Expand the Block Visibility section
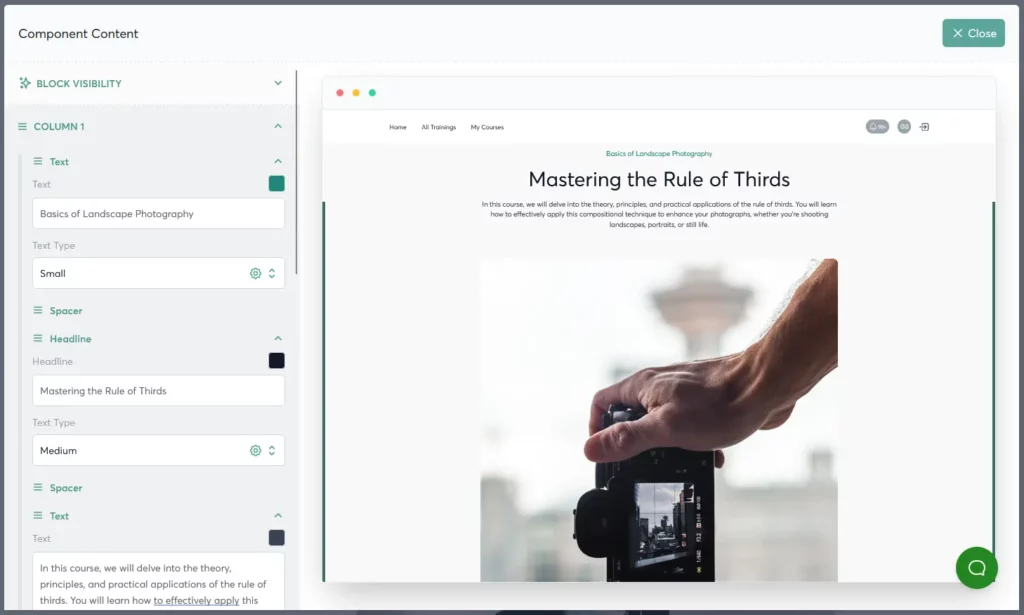 point(278,83)
